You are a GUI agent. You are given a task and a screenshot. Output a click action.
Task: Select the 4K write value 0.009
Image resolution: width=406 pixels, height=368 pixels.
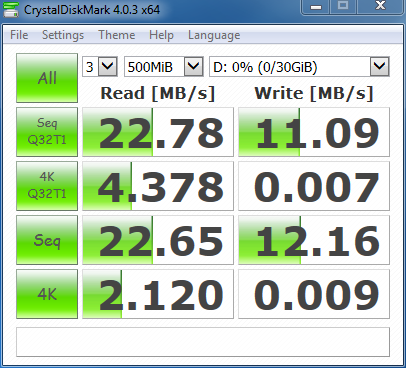(x=314, y=294)
